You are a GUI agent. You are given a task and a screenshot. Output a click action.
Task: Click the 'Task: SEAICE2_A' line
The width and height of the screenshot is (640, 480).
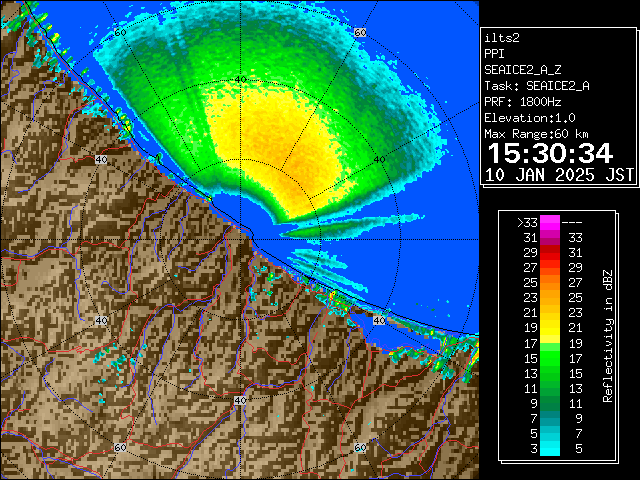(x=537, y=86)
